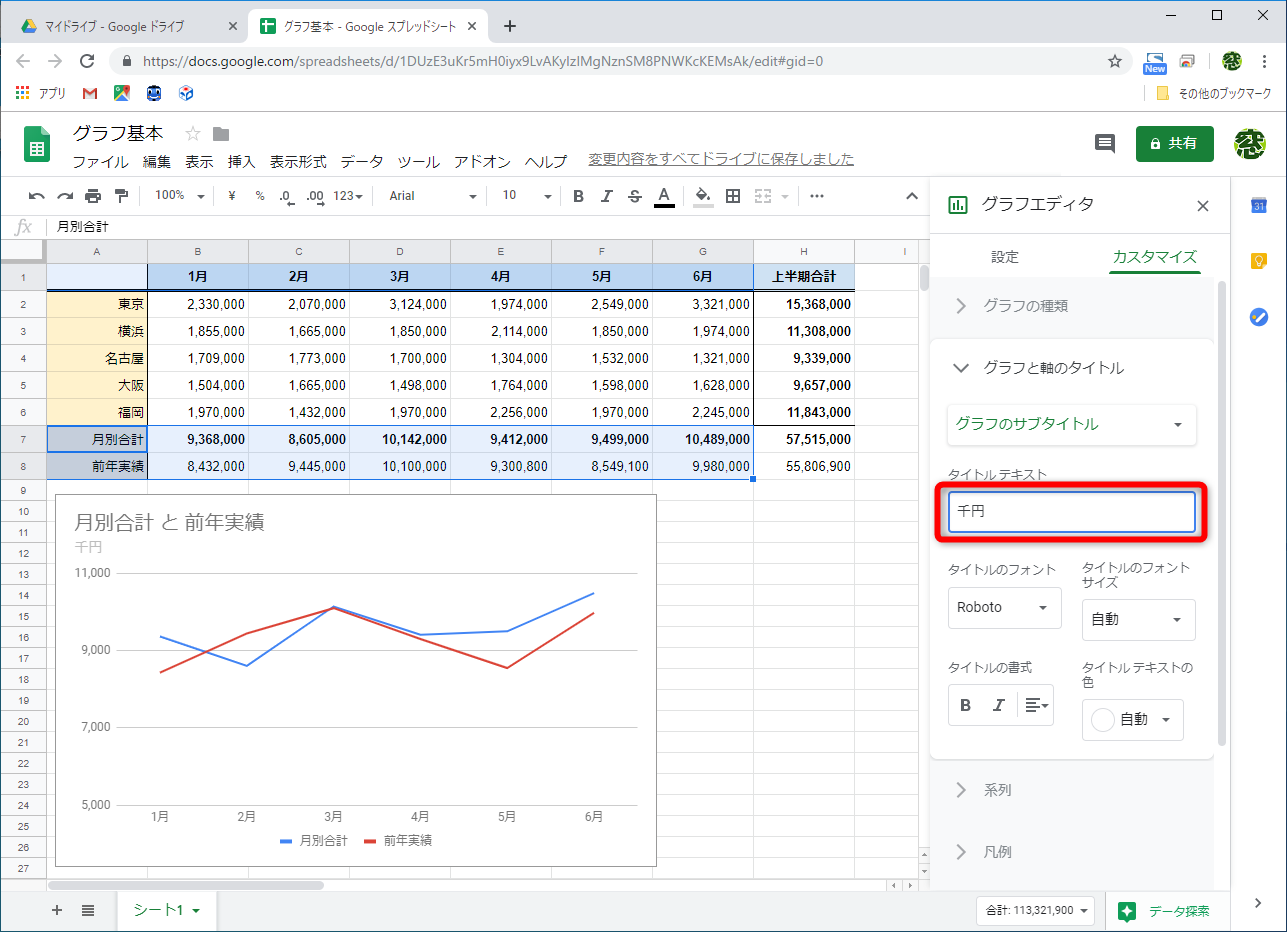The width and height of the screenshot is (1287, 932).
Task: Open the グラフのサブタイトル dropdown
Action: (x=1071, y=425)
